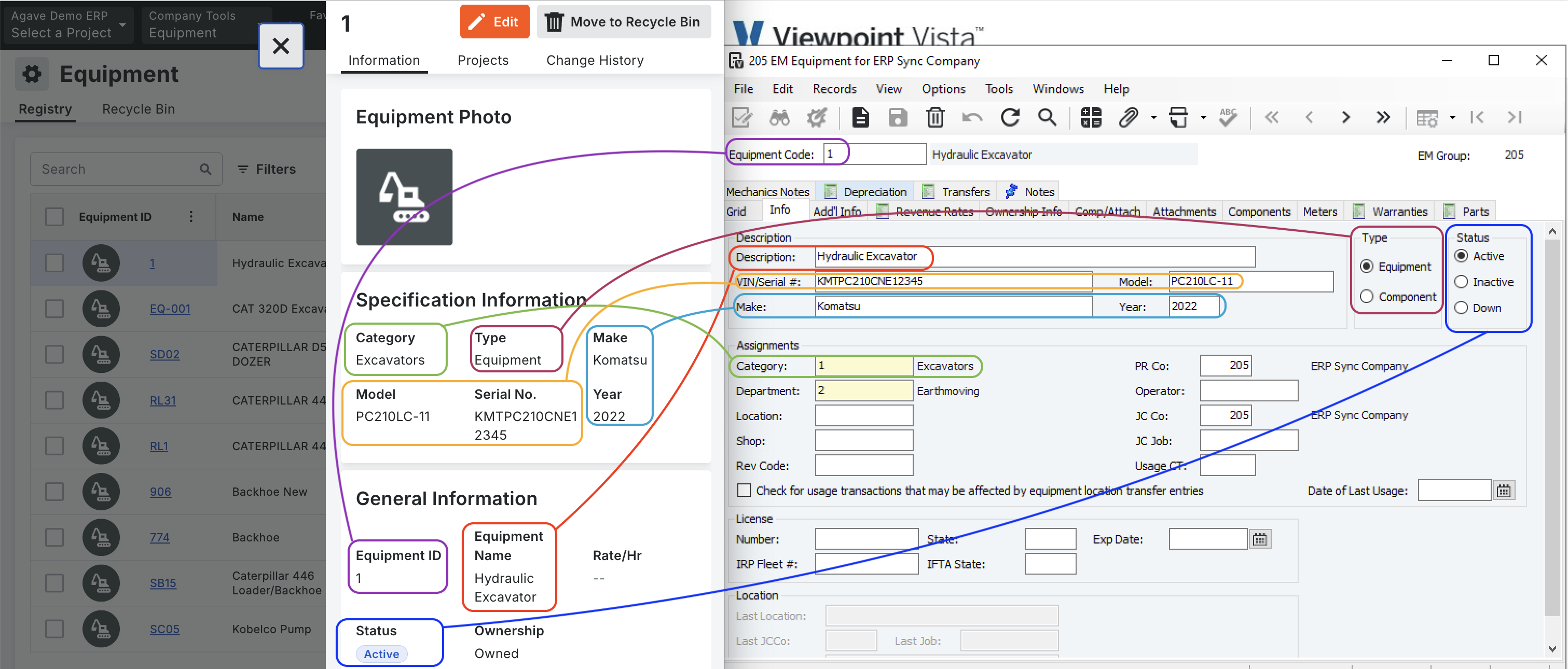This screenshot has height=669, width=1568.
Task: Click the search magnifier in Equipment search box
Action: [206, 169]
